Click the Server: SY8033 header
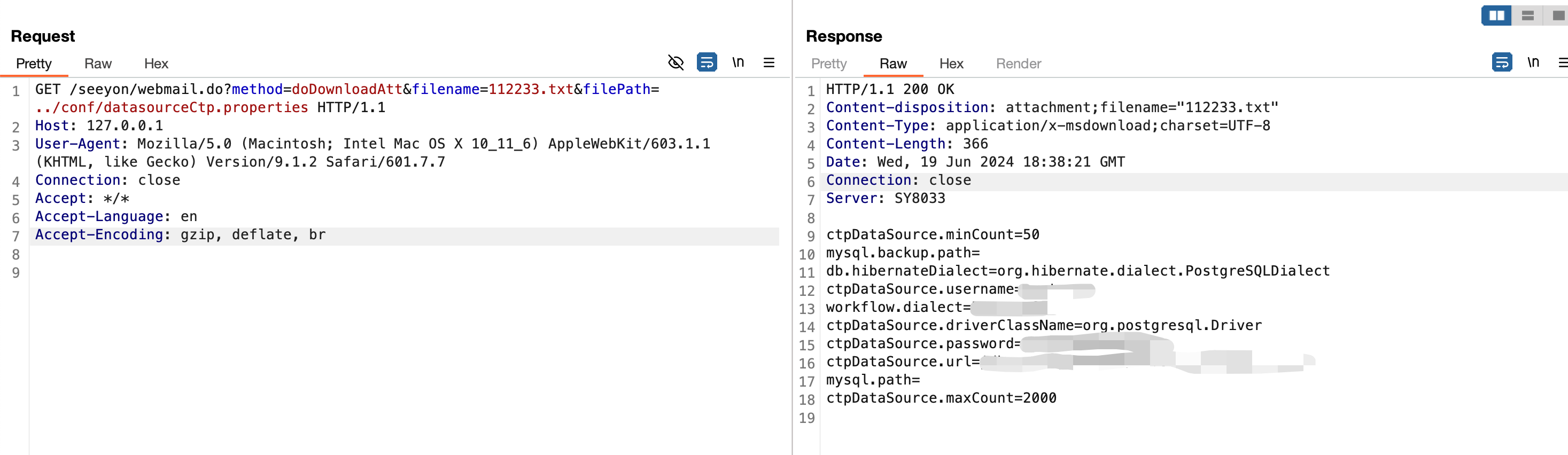Screen dimensions: 1568x455 coord(885,198)
